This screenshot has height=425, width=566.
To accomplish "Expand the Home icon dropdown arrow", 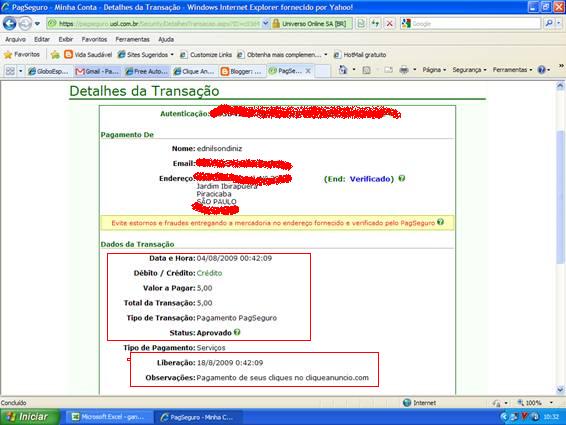I will coord(354,70).
